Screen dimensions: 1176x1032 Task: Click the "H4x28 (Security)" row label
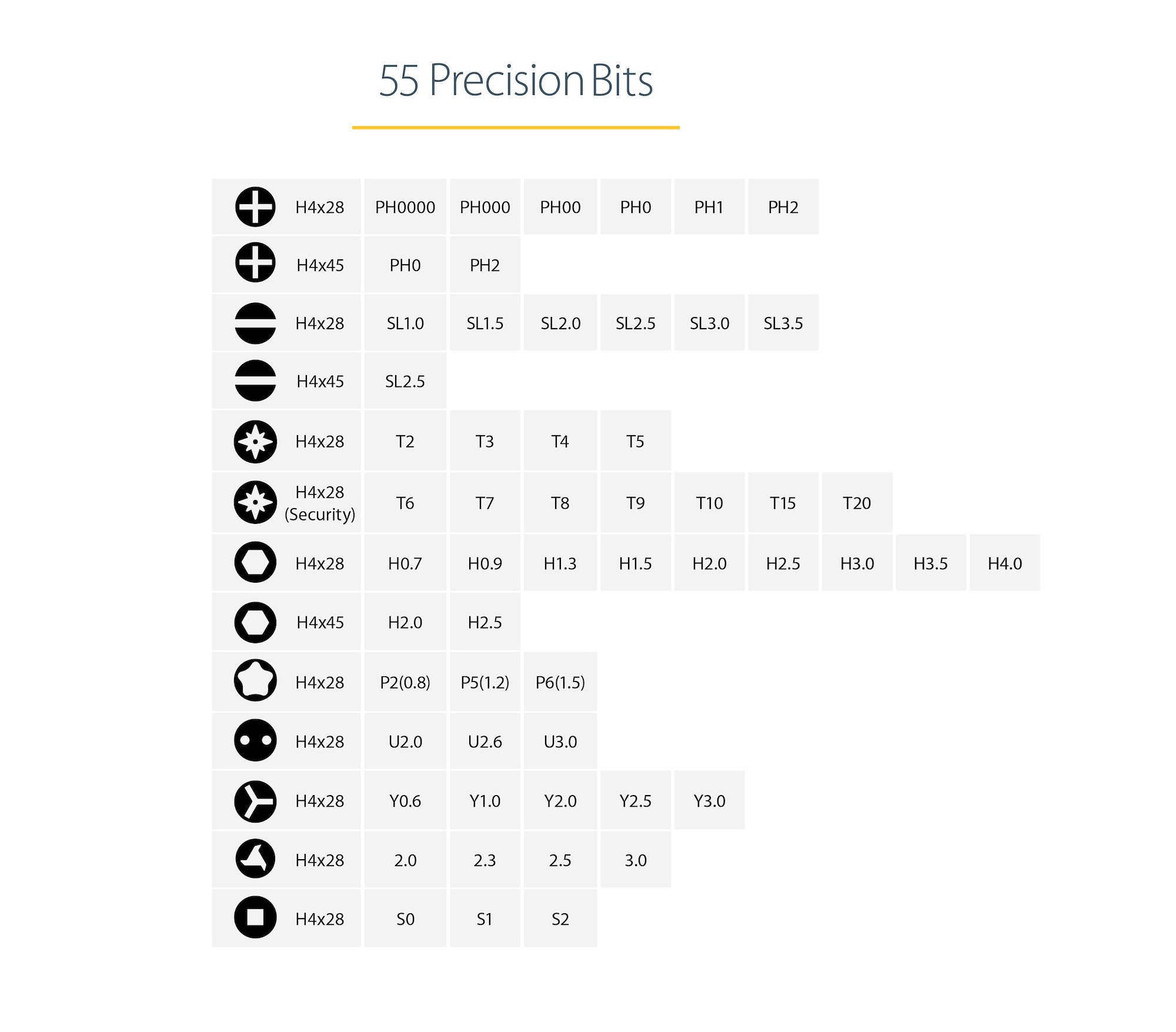point(320,503)
